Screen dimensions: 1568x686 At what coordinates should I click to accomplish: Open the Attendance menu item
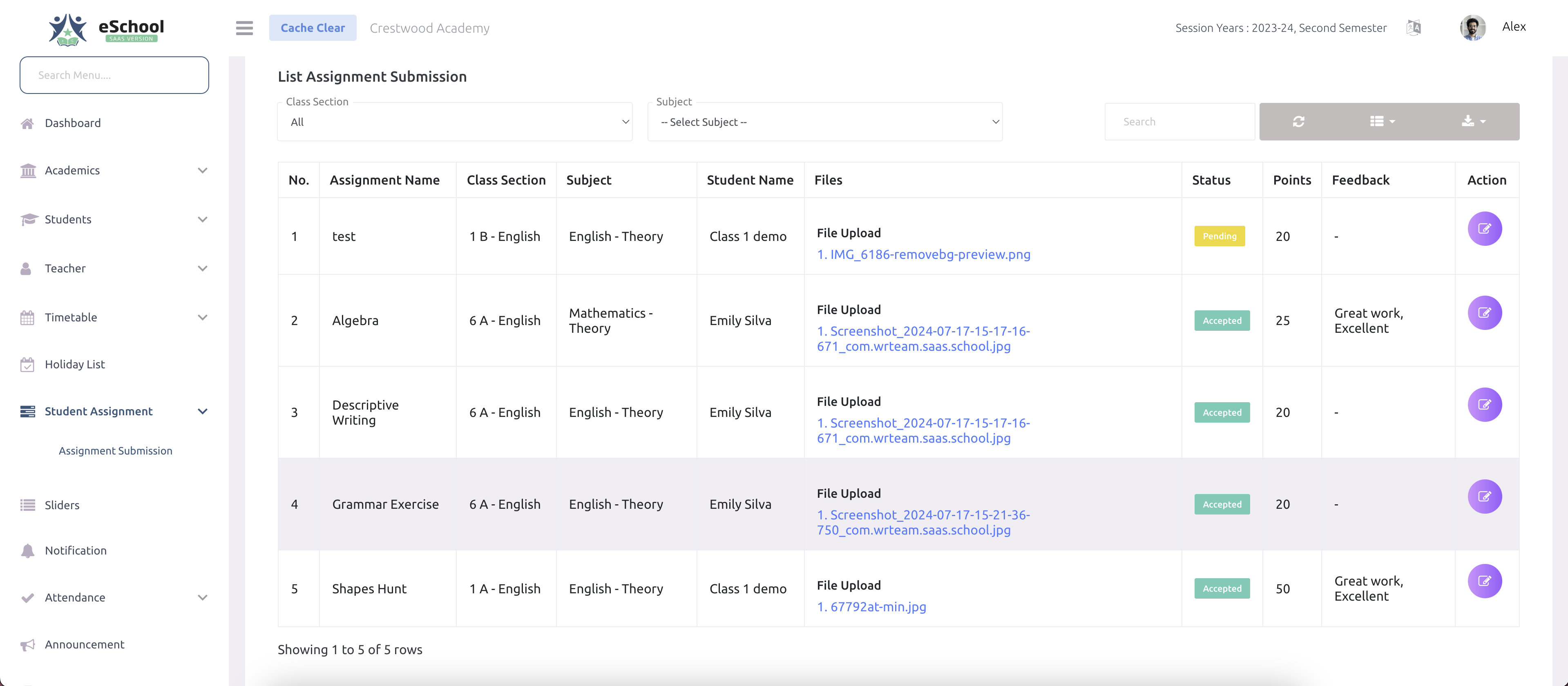click(x=75, y=597)
